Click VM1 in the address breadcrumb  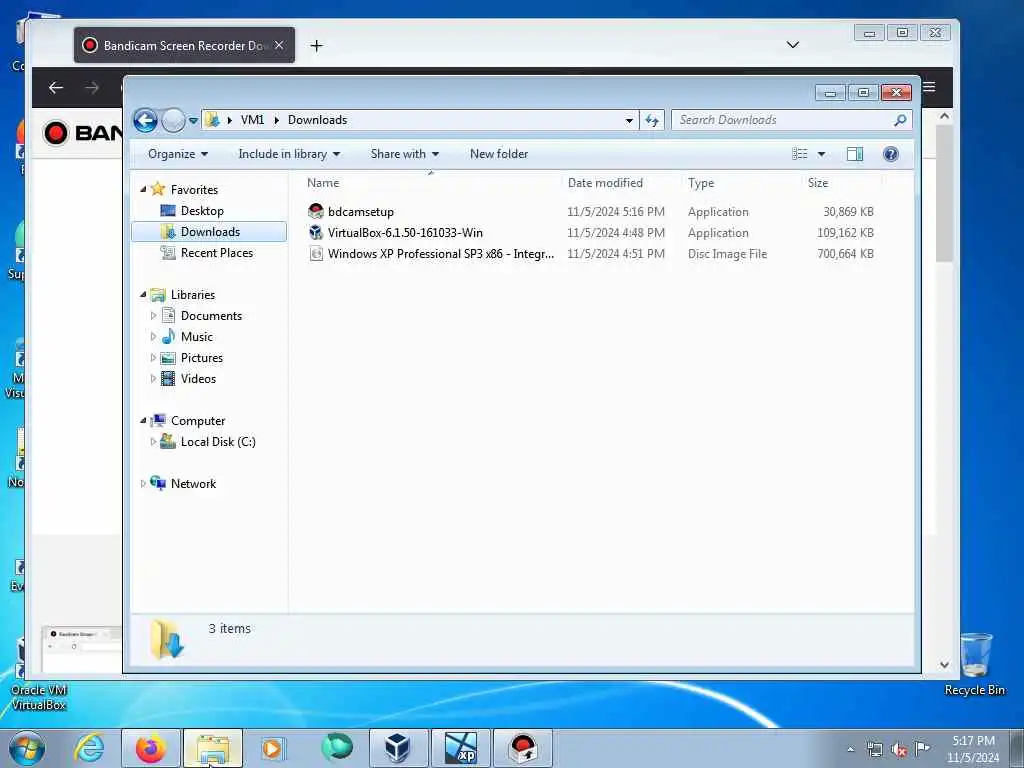click(252, 120)
